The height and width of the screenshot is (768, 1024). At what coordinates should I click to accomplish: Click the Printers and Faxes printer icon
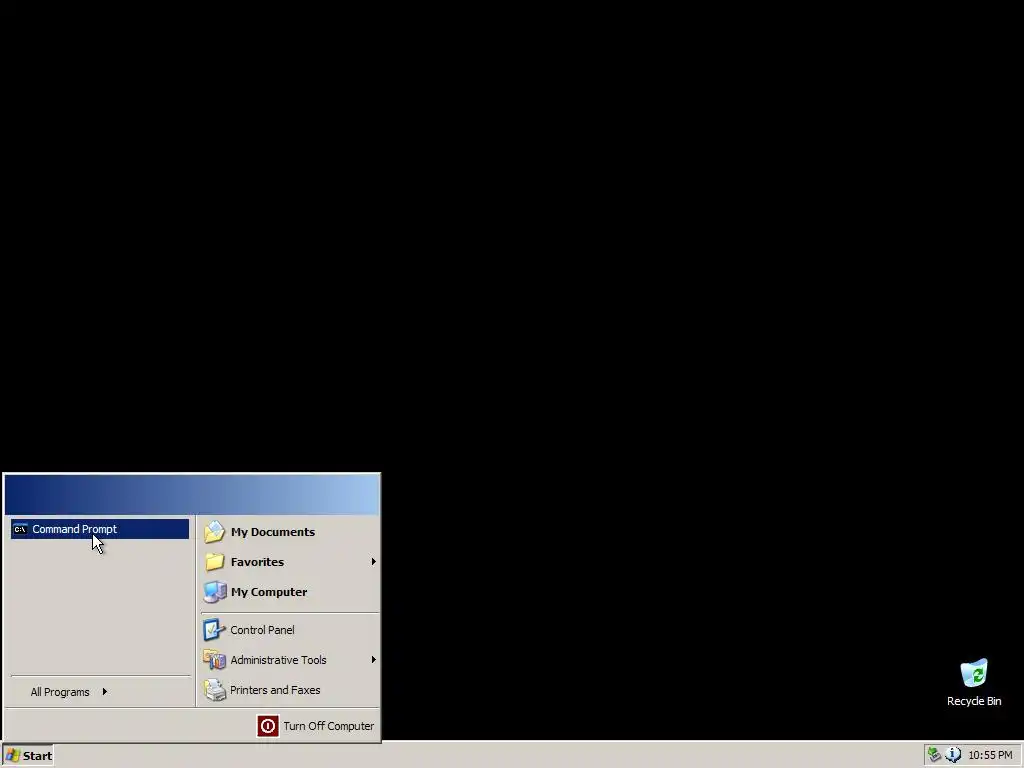coord(214,690)
